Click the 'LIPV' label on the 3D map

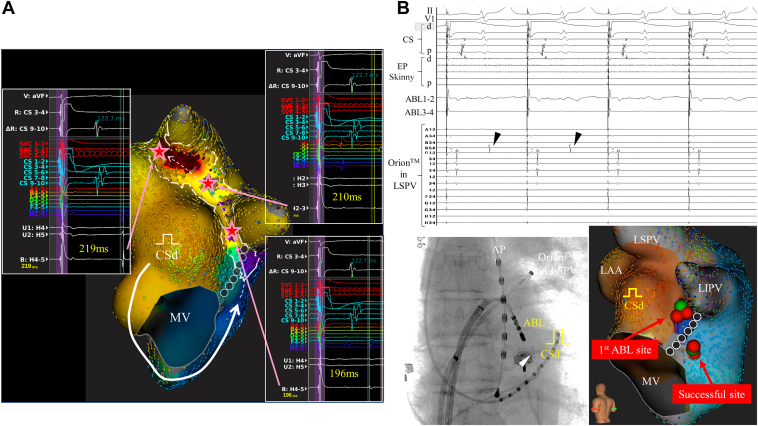tap(710, 288)
